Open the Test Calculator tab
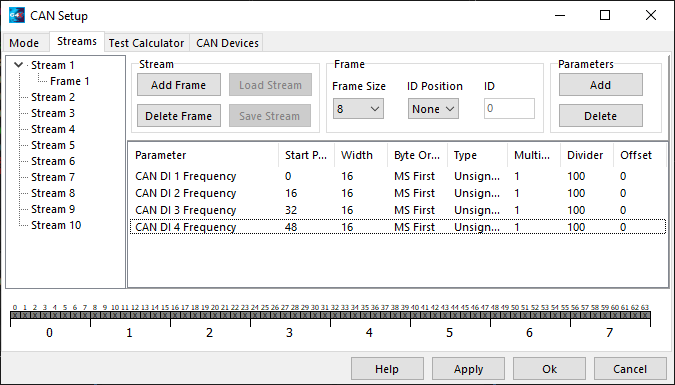675x385 pixels. click(146, 43)
